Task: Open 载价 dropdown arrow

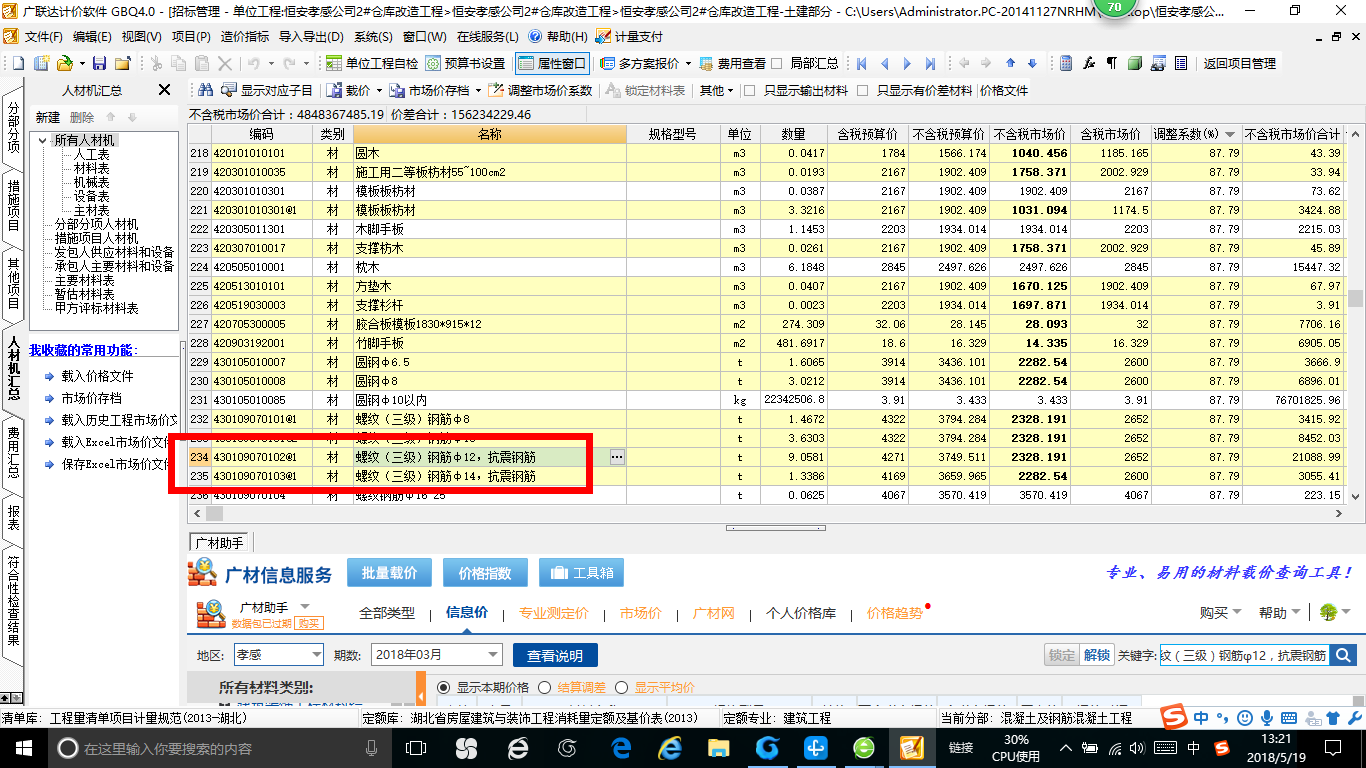Action: coord(377,90)
